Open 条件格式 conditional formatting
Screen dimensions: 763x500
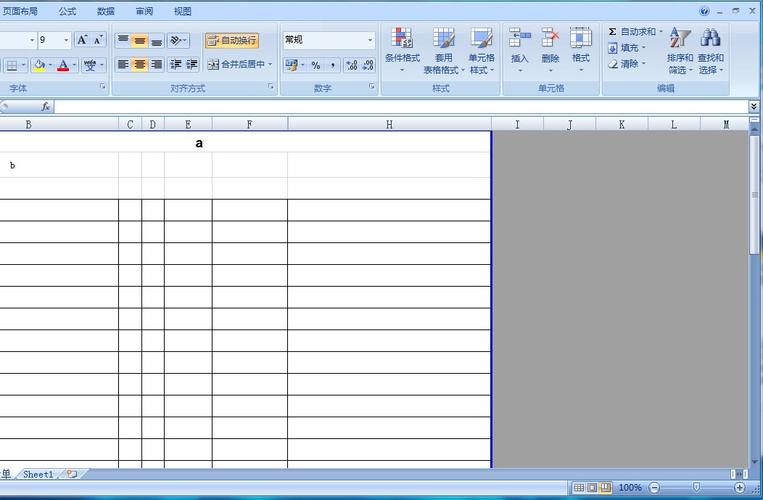tap(402, 50)
